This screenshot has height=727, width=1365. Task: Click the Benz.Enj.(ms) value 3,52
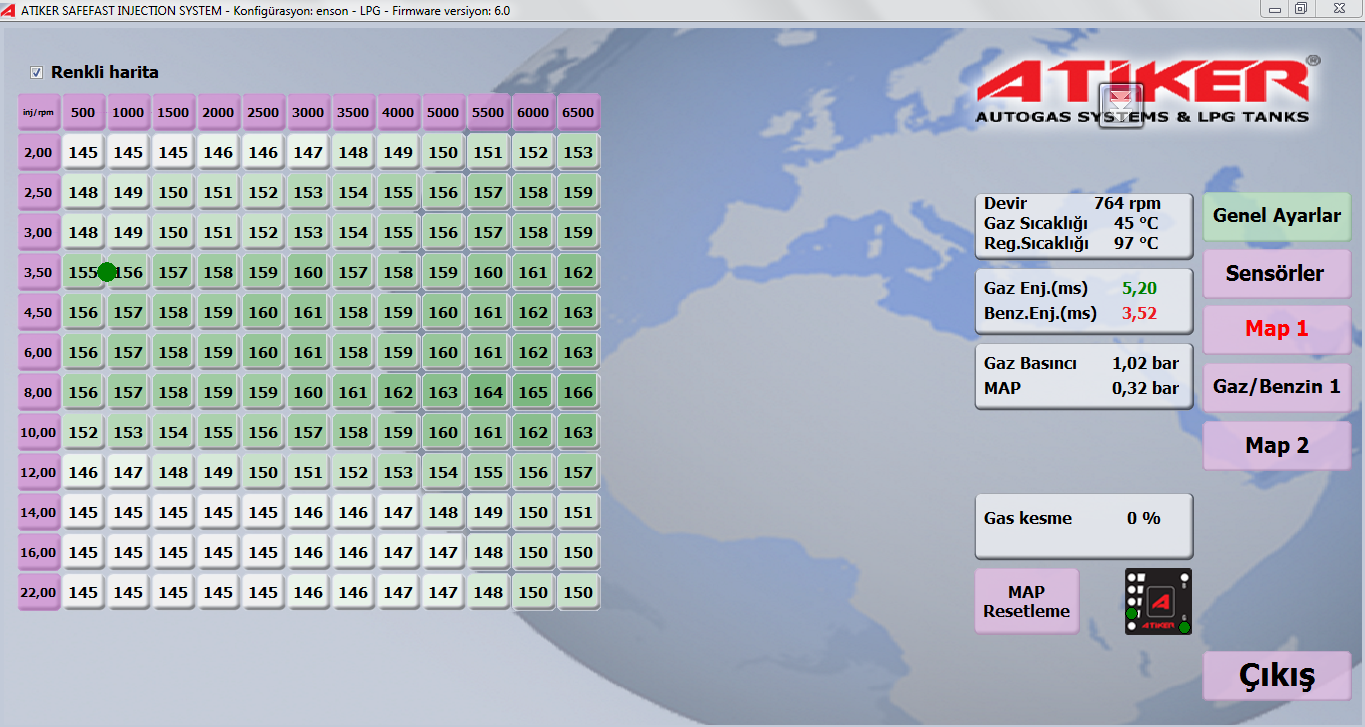pos(1140,313)
